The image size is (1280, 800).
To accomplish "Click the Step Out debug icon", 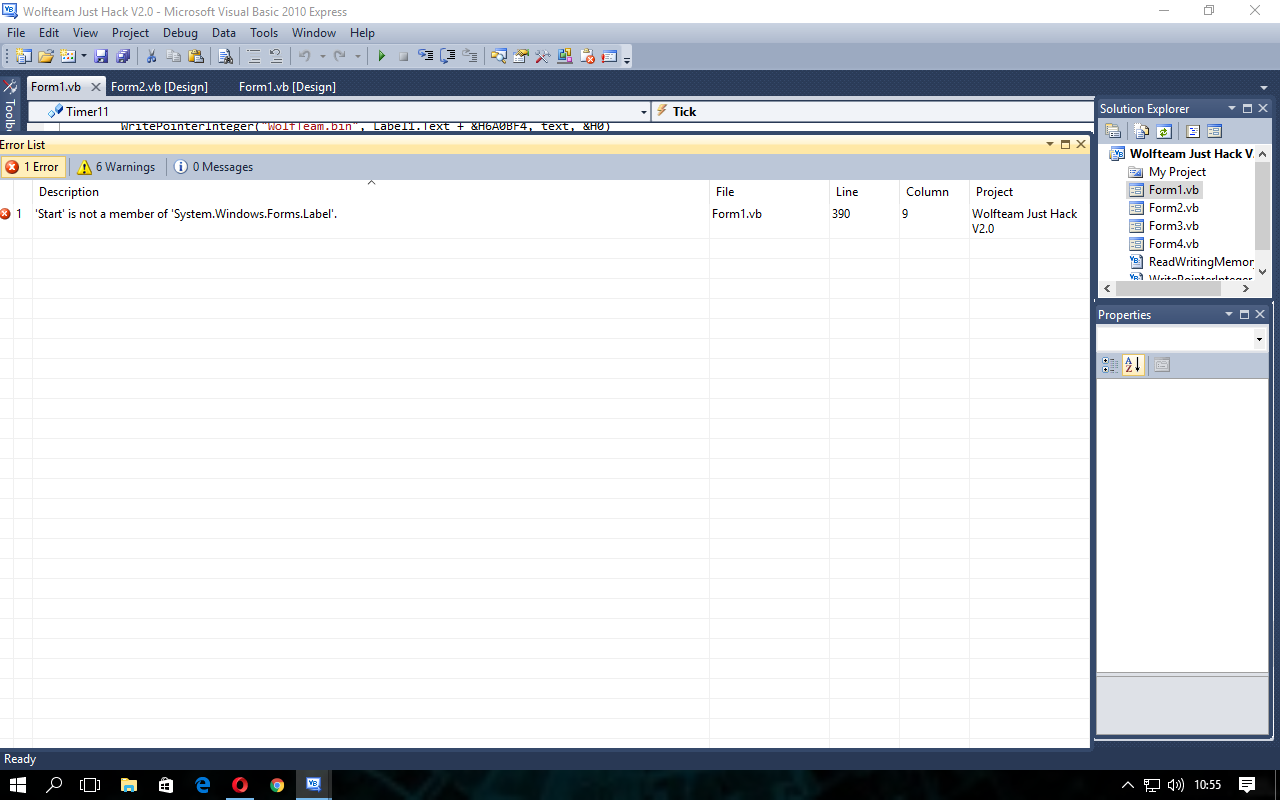I will [470, 56].
